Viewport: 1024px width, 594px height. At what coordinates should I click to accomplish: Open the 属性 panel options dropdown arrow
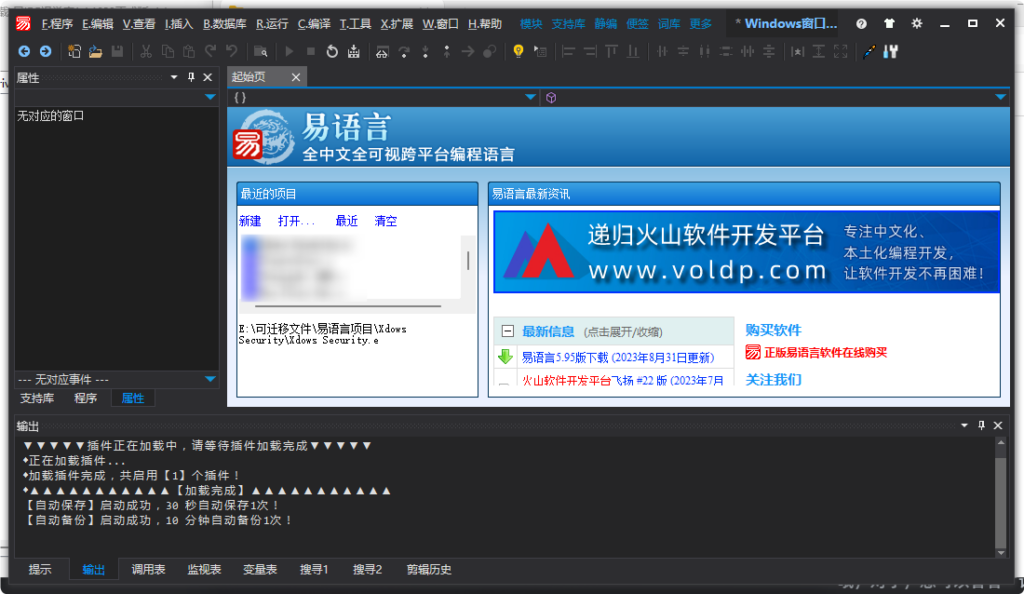pos(174,77)
